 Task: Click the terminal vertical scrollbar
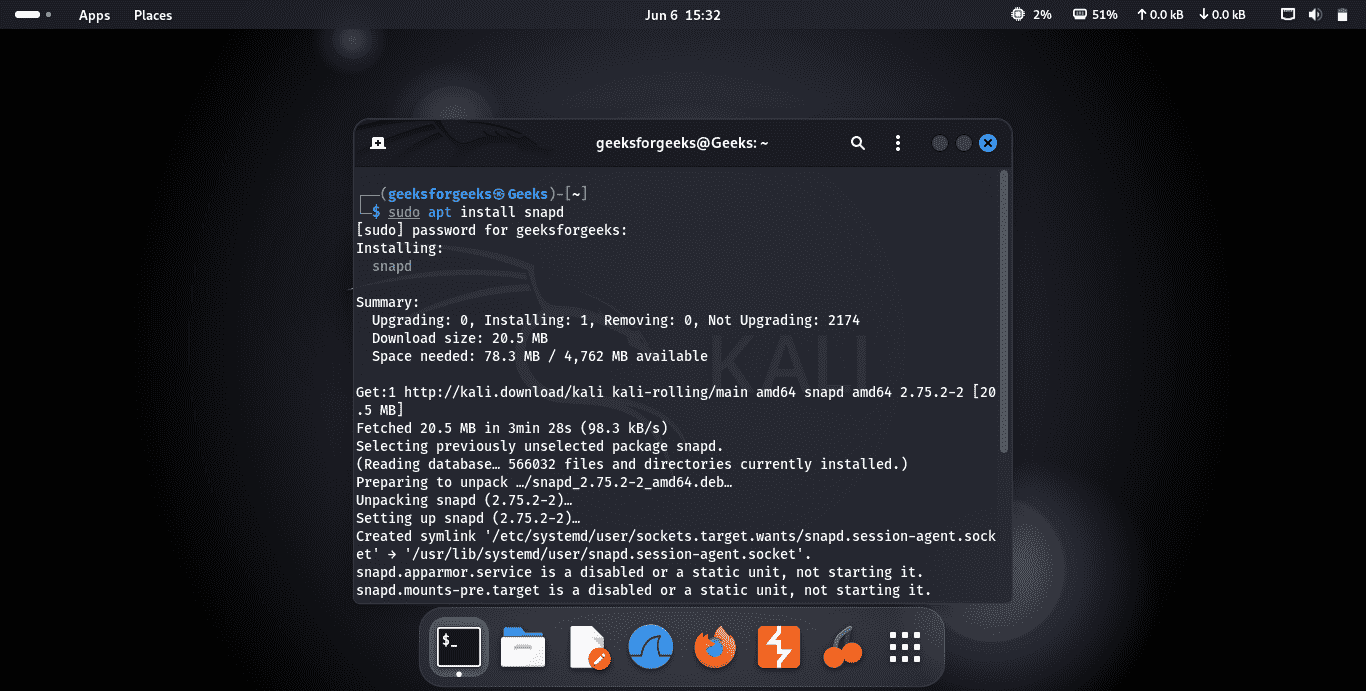coord(1004,310)
